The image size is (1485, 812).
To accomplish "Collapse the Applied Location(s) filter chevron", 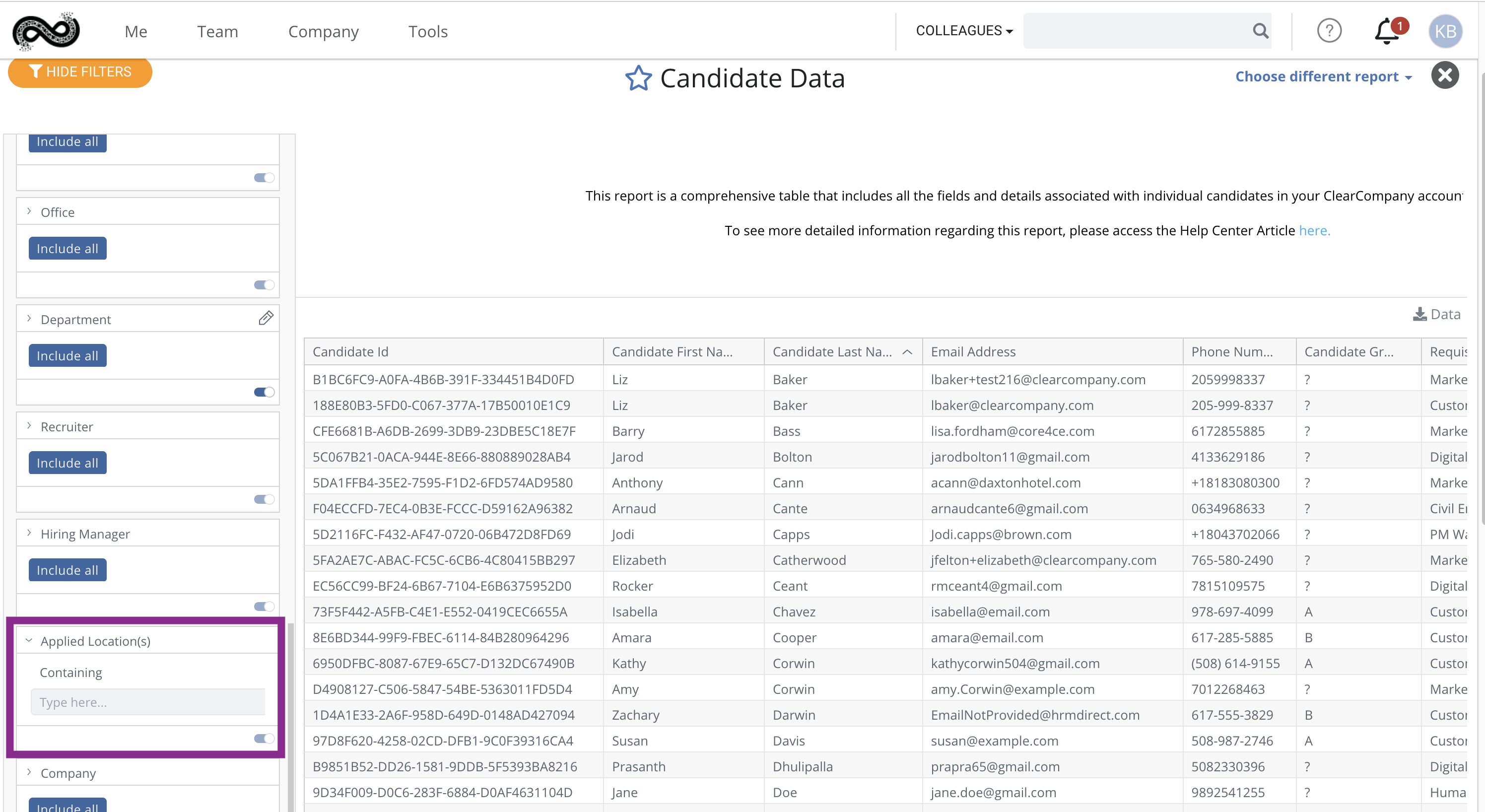I will click(29, 640).
